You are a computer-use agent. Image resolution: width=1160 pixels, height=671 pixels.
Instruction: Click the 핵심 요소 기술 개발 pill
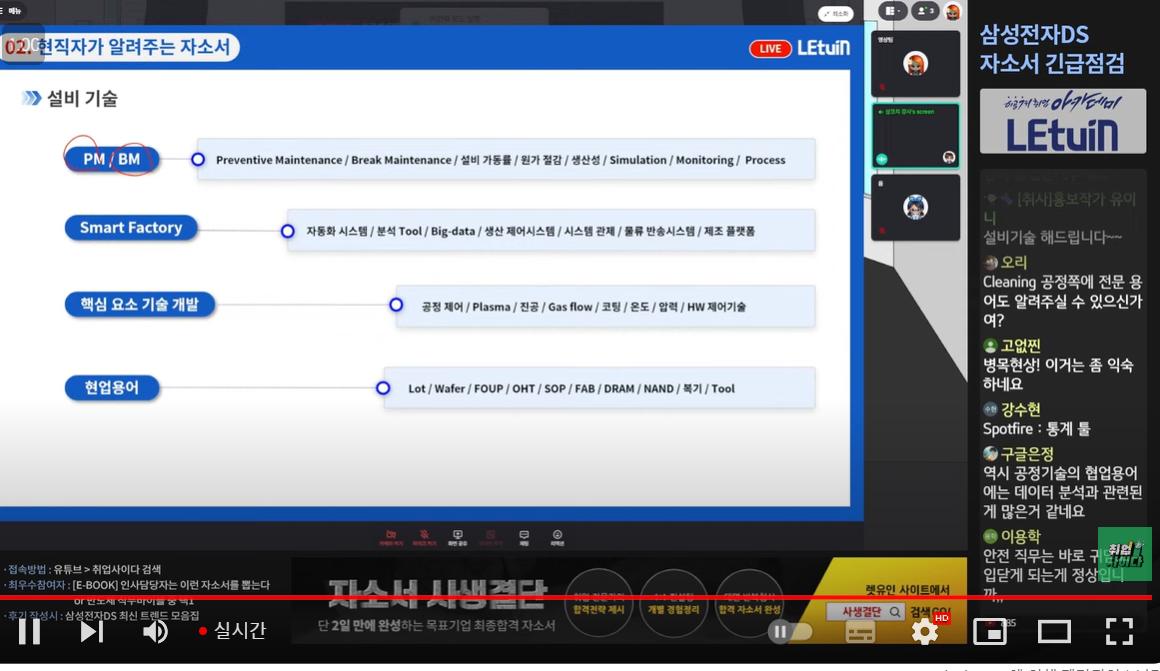click(x=140, y=304)
